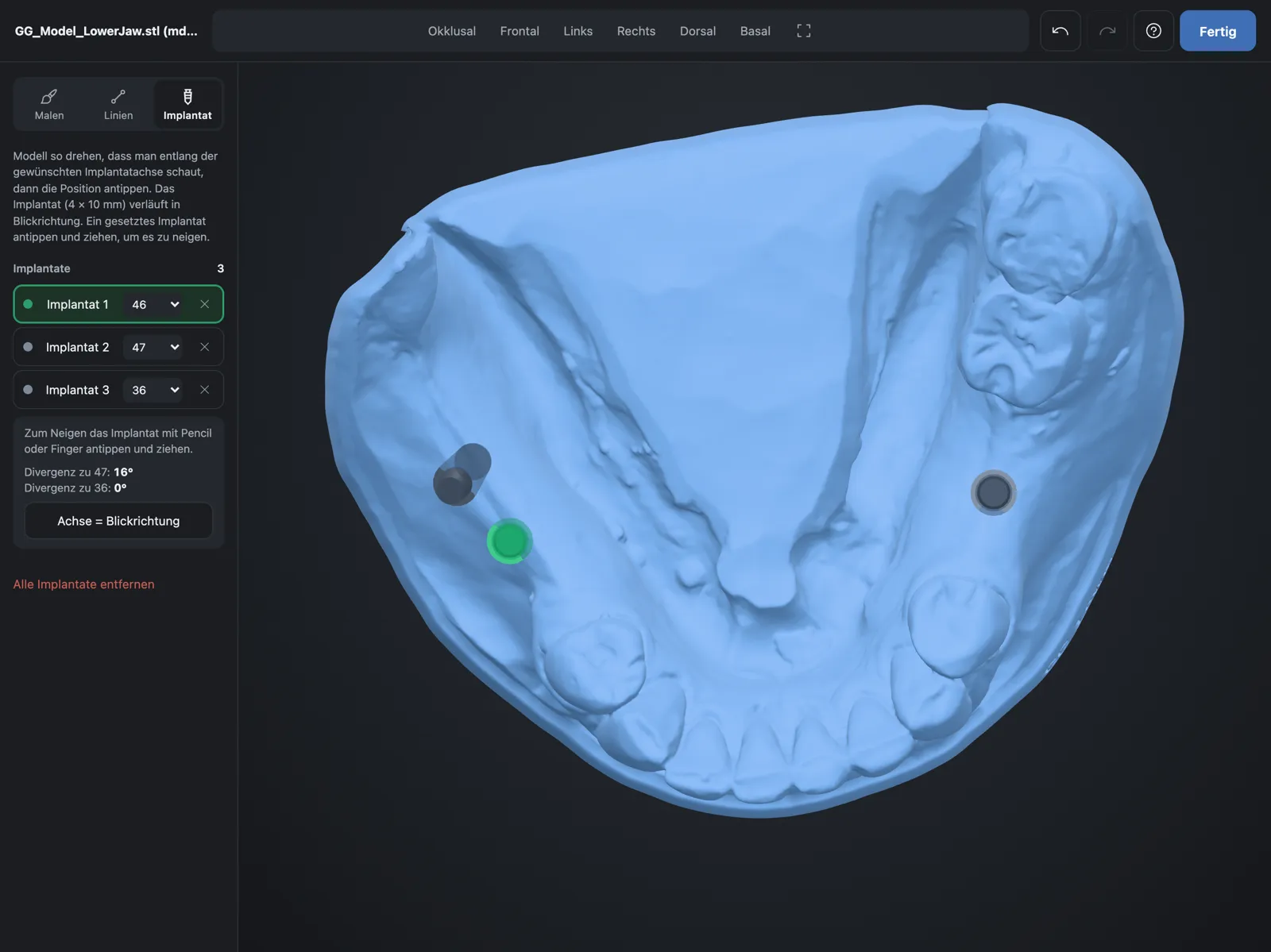
Task: Select the Linien tool
Action: 118,104
